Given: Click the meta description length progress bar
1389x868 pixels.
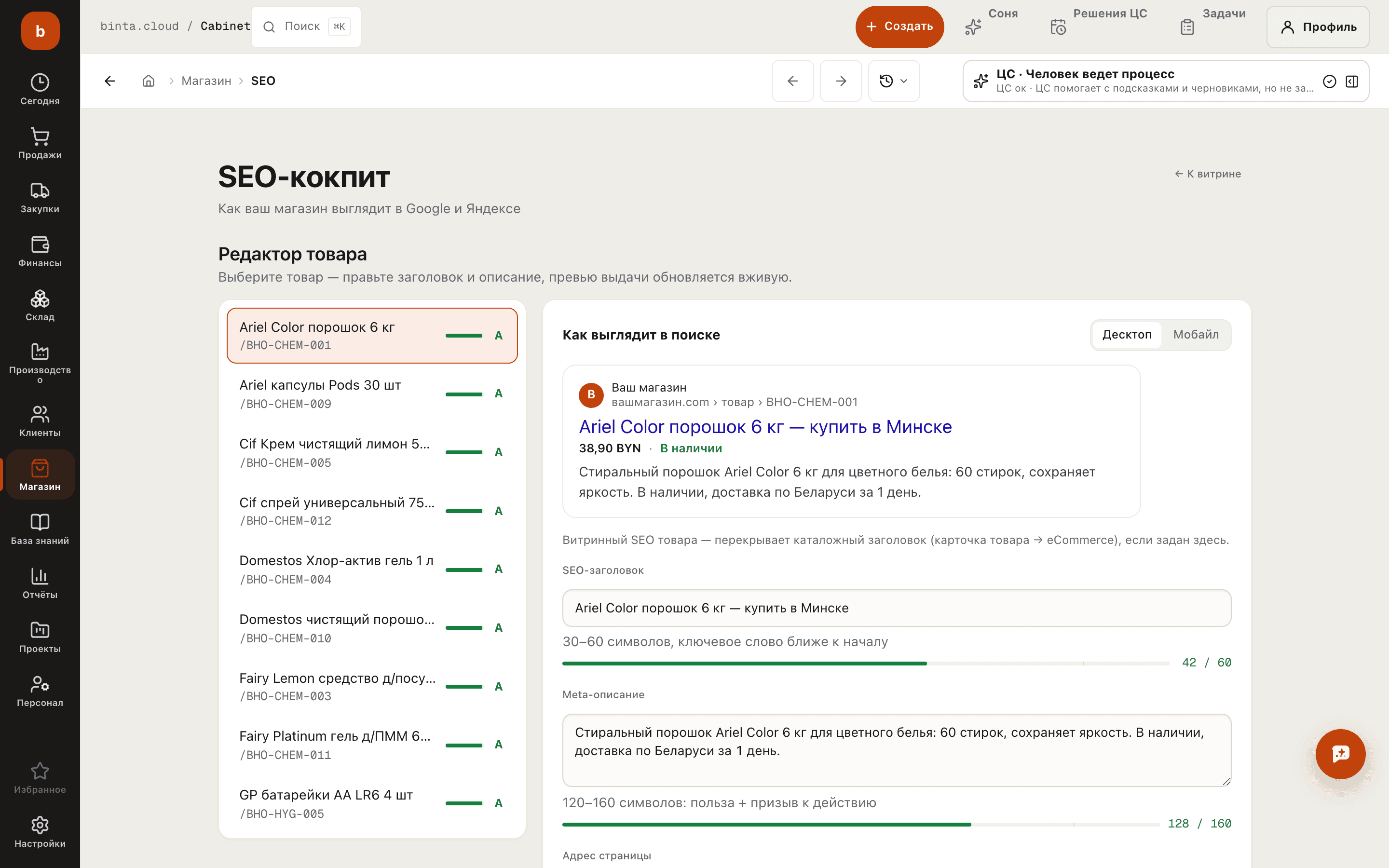Looking at the screenshot, I should point(861,825).
